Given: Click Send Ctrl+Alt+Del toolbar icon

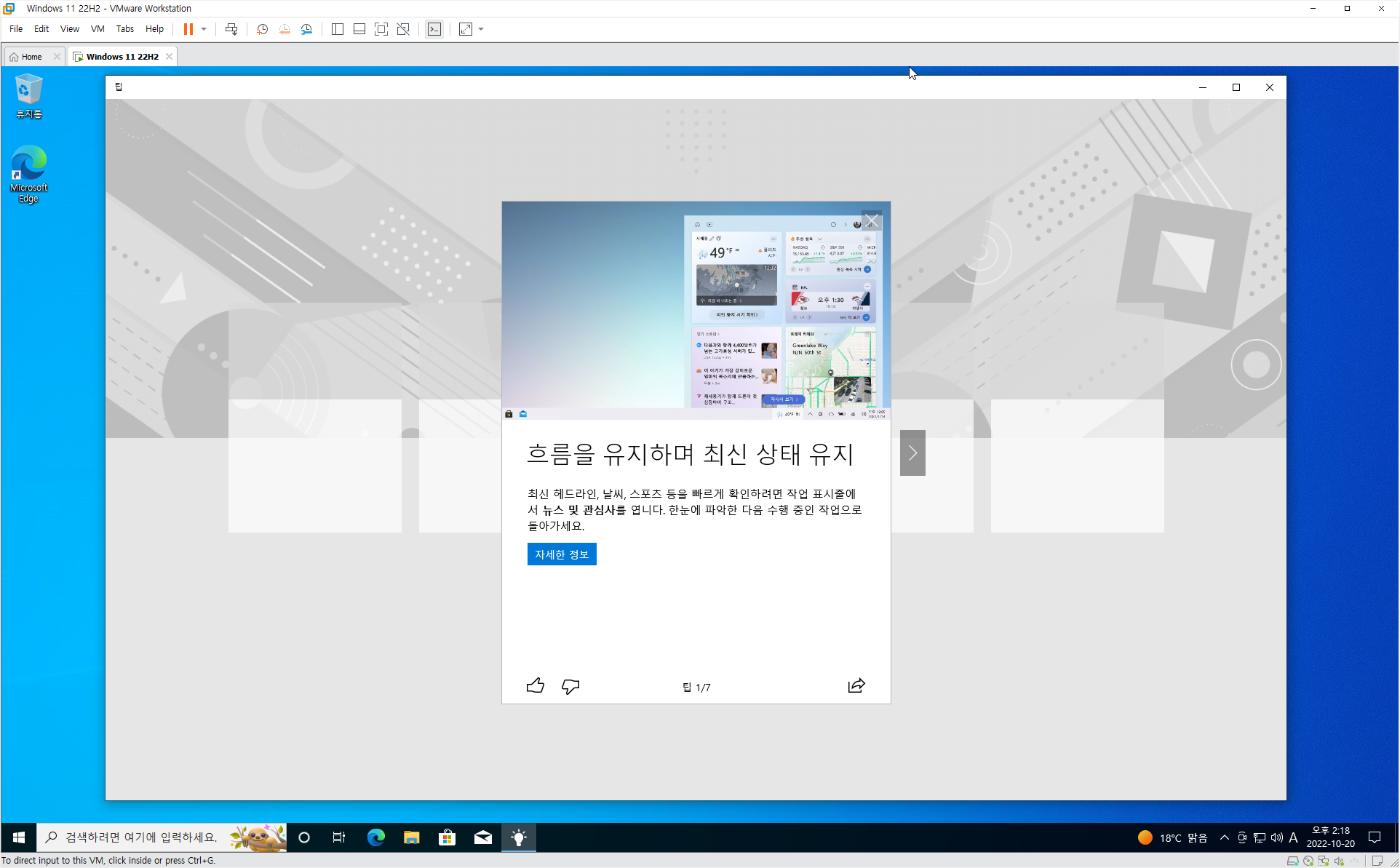Looking at the screenshot, I should [x=231, y=29].
